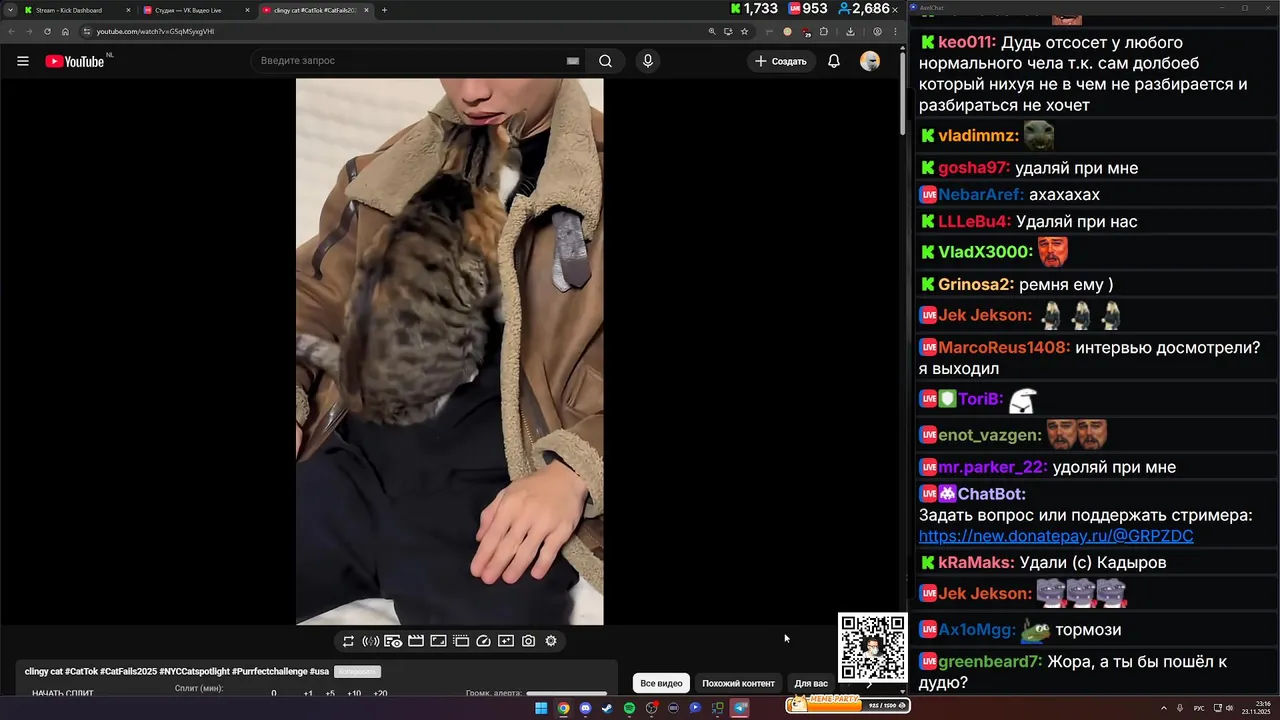Screen dimensions: 1280x720
Task: Open Telegram from taskbar
Action: [740, 708]
